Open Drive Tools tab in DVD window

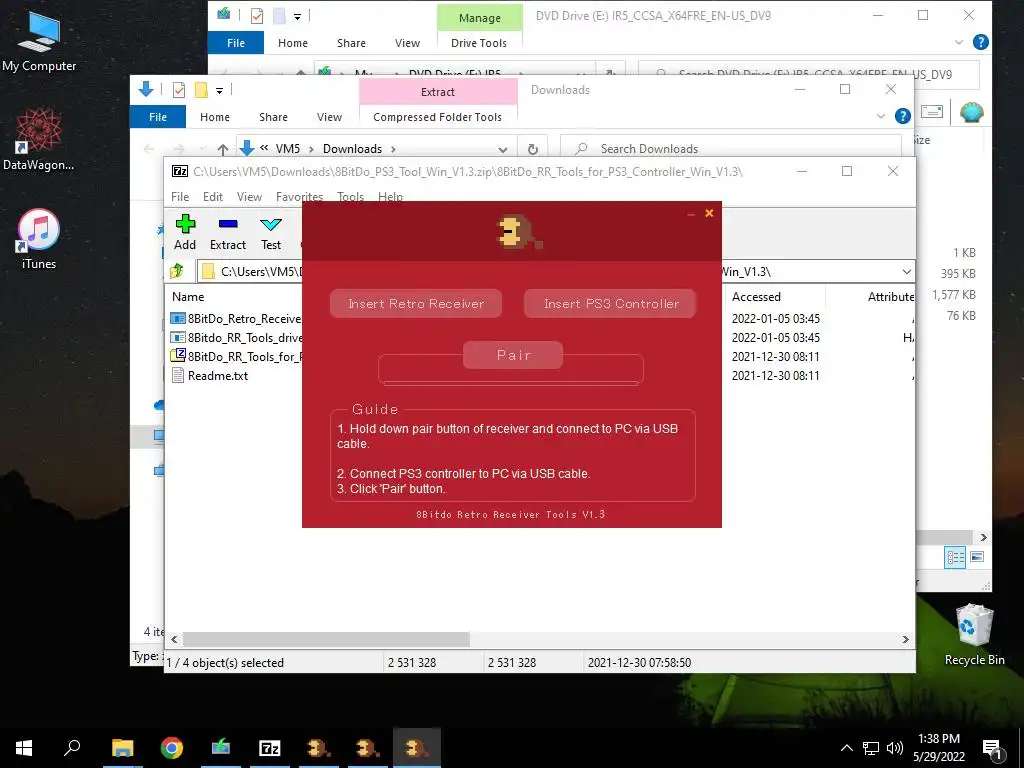pos(479,43)
